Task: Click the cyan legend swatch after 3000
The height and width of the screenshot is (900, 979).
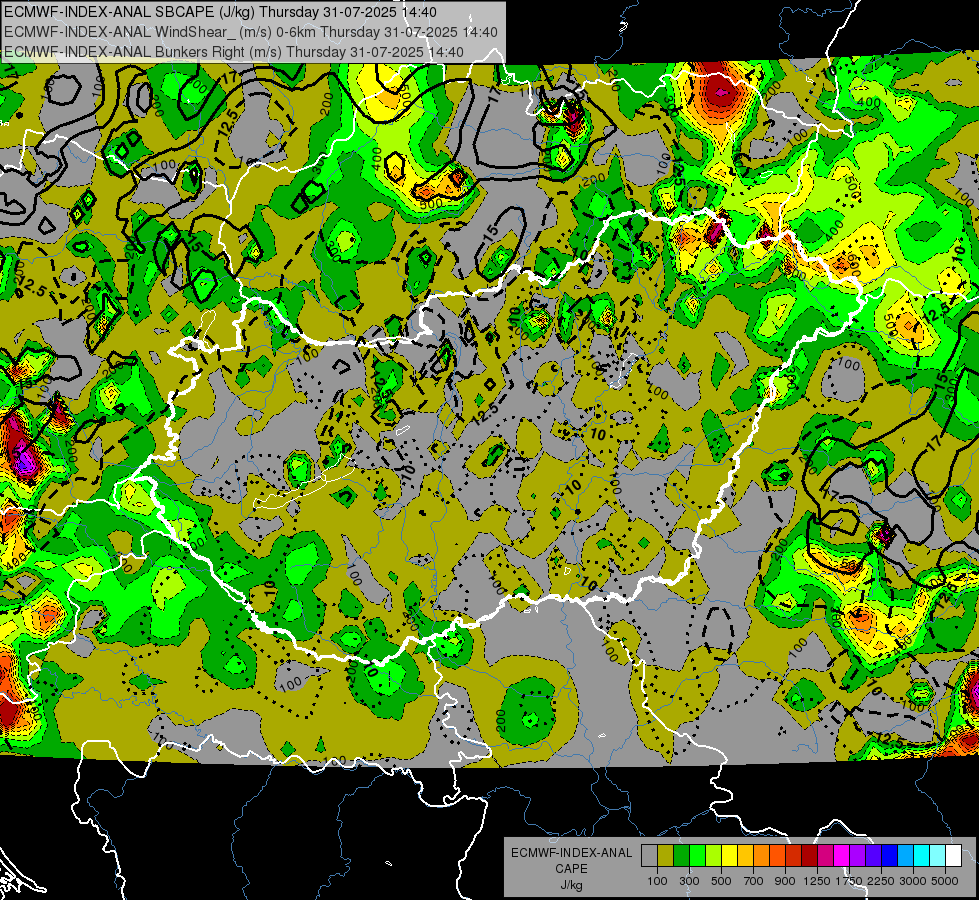Action: 922,856
